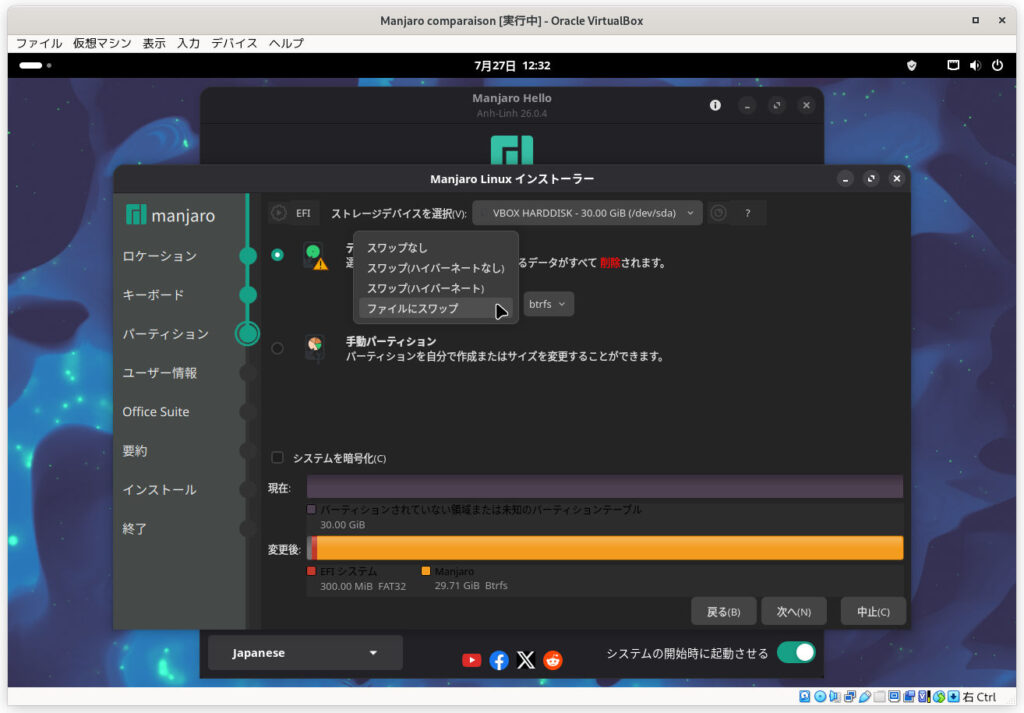Click the clock icon beside storage device dropdown
Viewport: 1024px width, 713px height.
coord(718,213)
